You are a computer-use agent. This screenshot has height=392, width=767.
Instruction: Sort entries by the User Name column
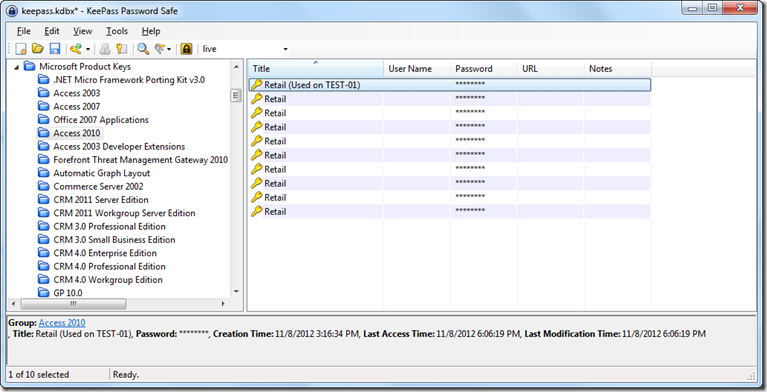417,69
